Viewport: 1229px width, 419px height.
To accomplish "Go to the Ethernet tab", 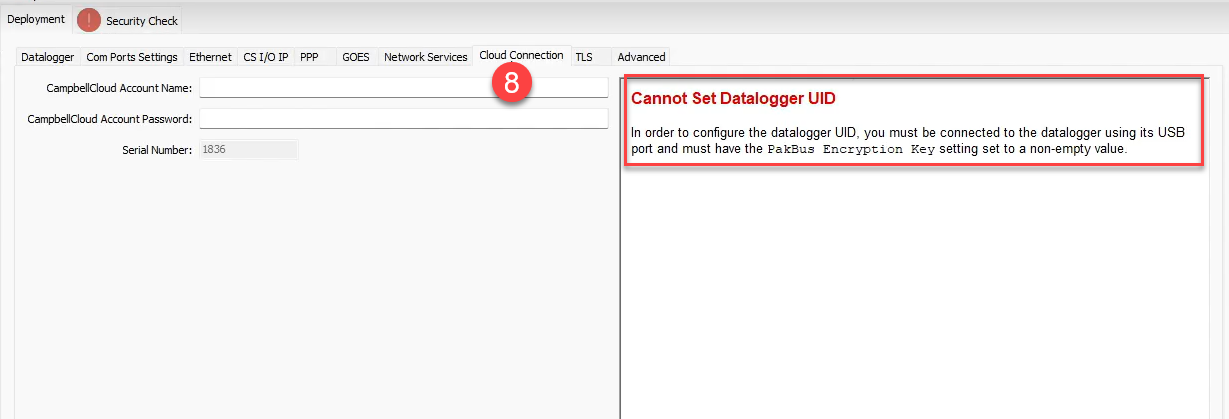I will coord(210,57).
